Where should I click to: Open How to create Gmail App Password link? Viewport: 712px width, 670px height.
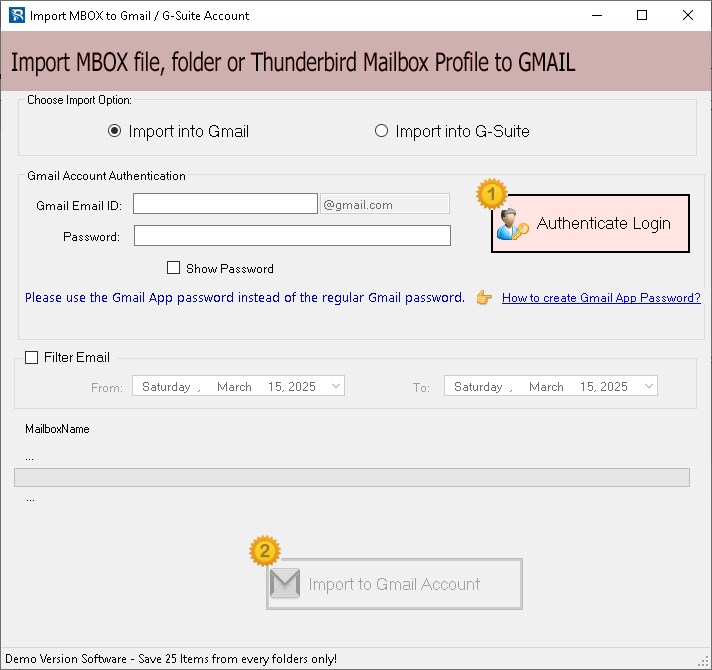tap(601, 298)
